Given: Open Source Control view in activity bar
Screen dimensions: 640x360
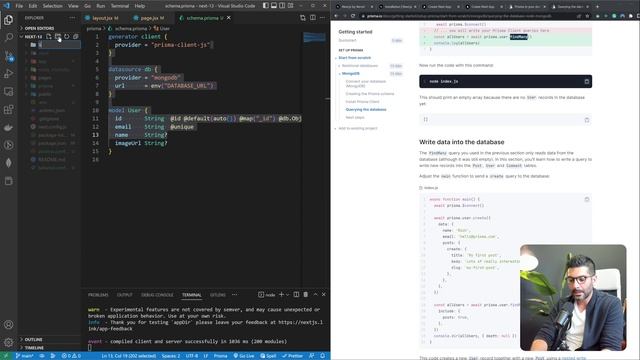Looking at the screenshot, I should tap(9, 56).
